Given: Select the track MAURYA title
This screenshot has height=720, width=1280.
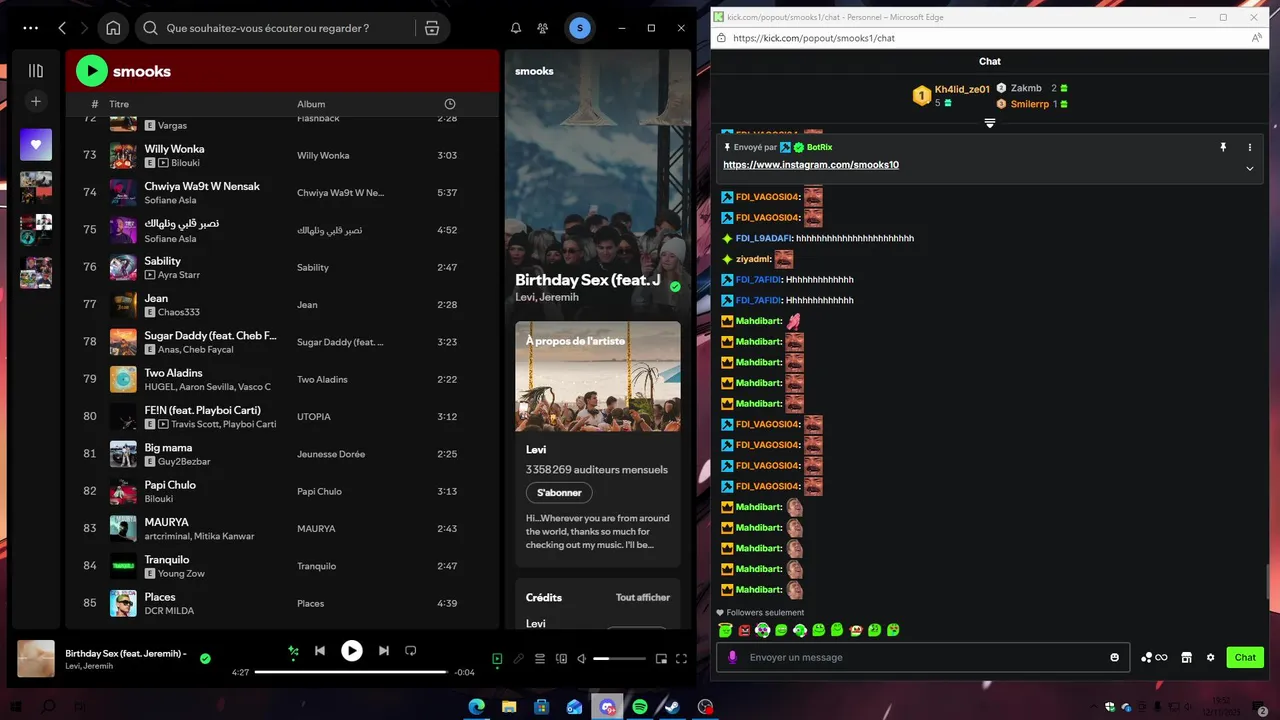Looking at the screenshot, I should 166,522.
